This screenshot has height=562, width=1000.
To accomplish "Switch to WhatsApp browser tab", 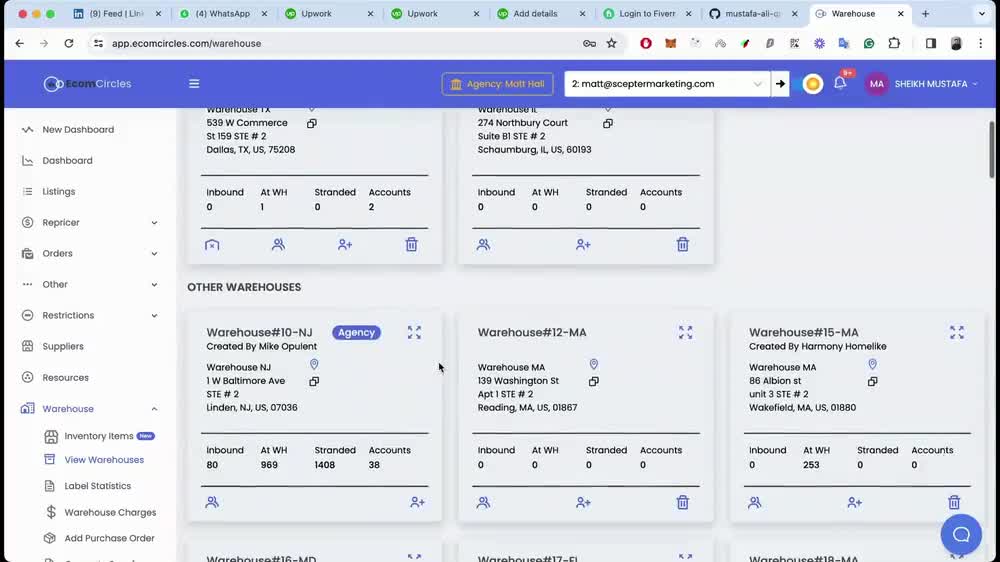I will [222, 13].
